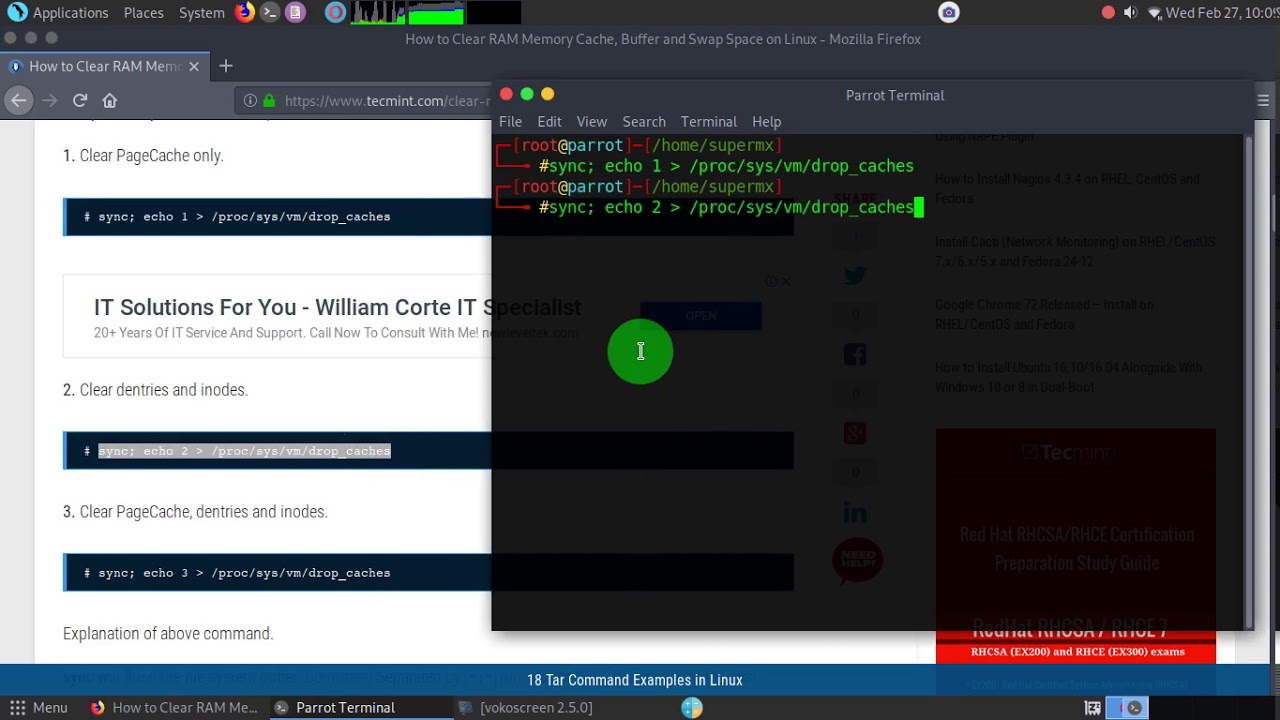Open the Edit menu in Parrot Terminal

[x=549, y=121]
